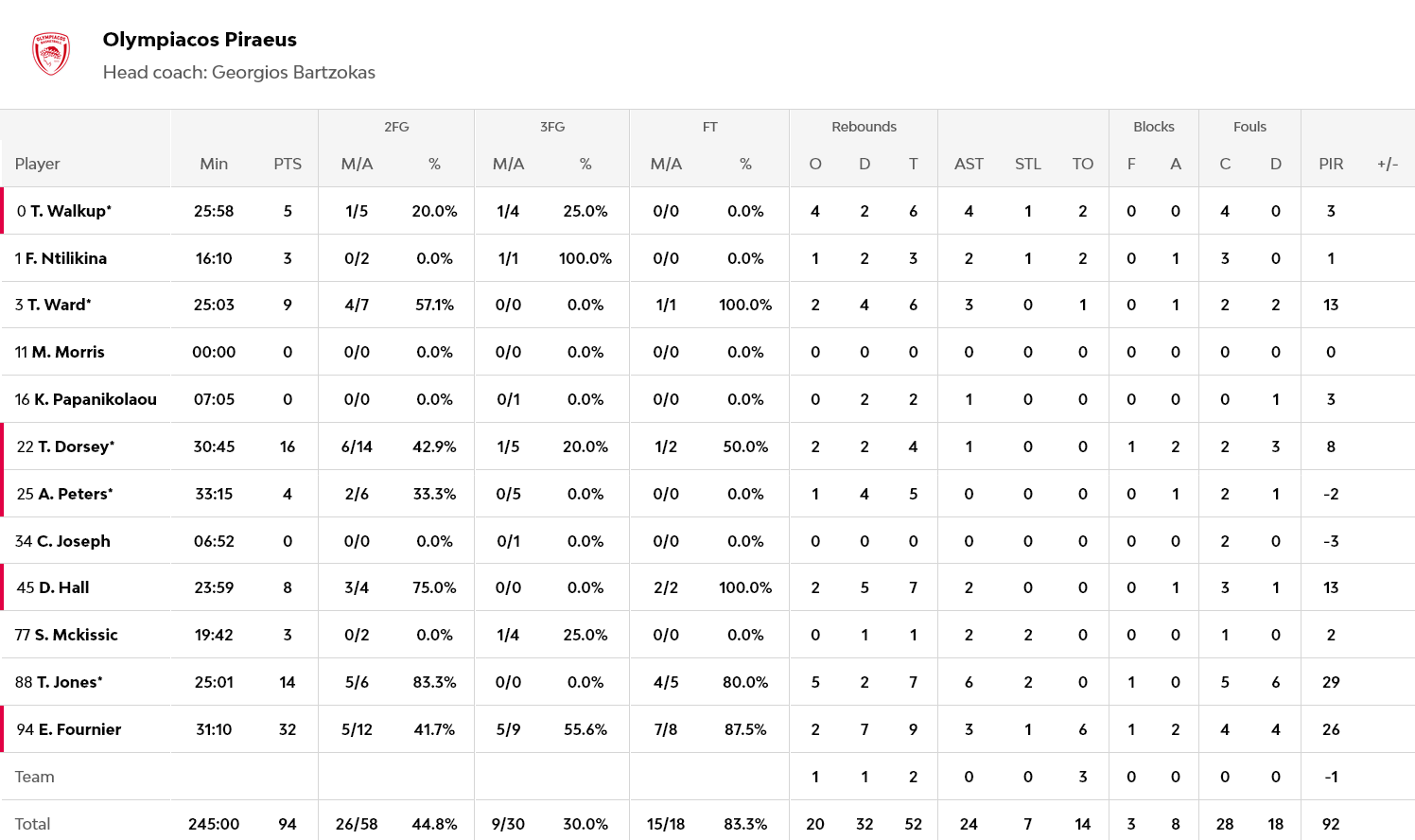Click the Olympiacos Piraeus club logo

click(x=51, y=54)
